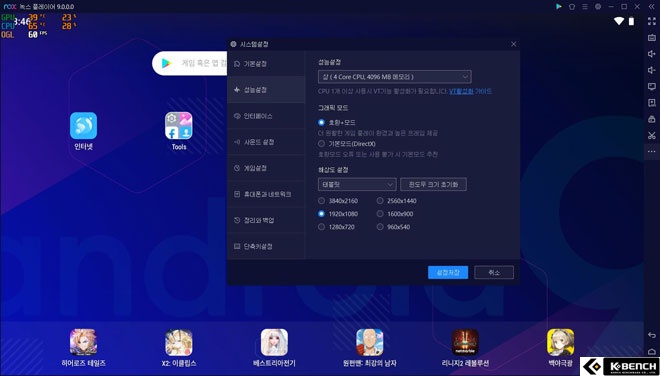This screenshot has height=376, width=660.
Task: Enter fullscreen from the side toolbar
Action: tap(652, 21)
